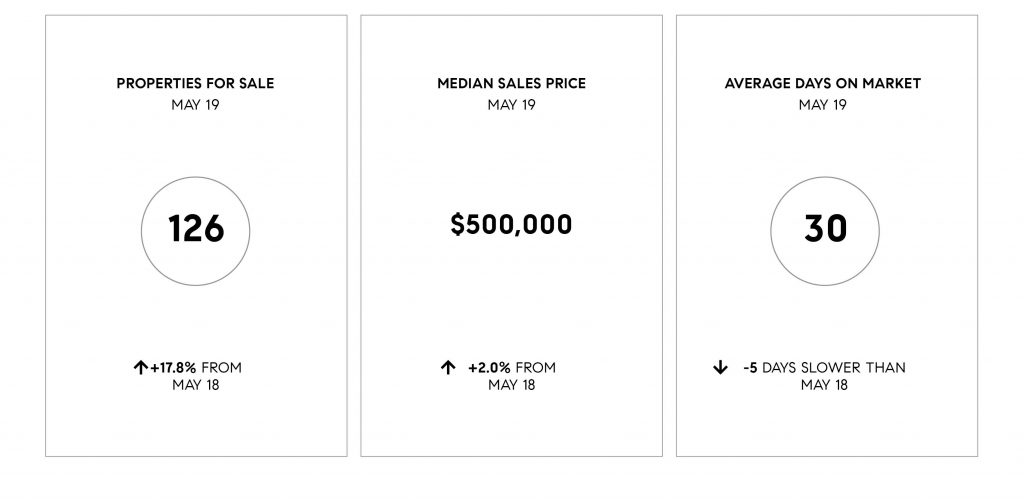Select the +17.8% change text
1024x502 pixels.
point(173,368)
